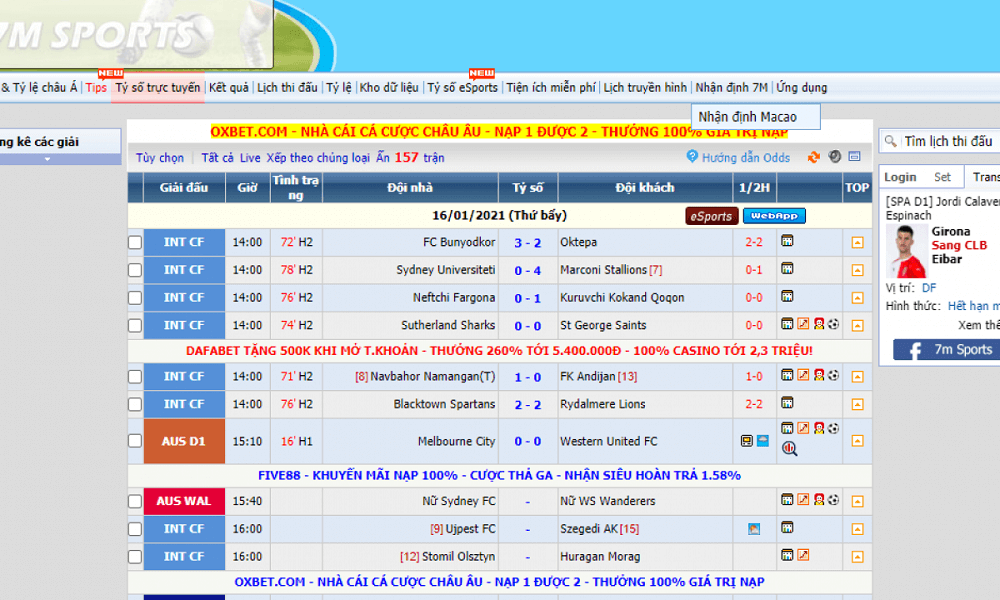Click the Tùy chọn link
1000x600 pixels.
tap(159, 157)
